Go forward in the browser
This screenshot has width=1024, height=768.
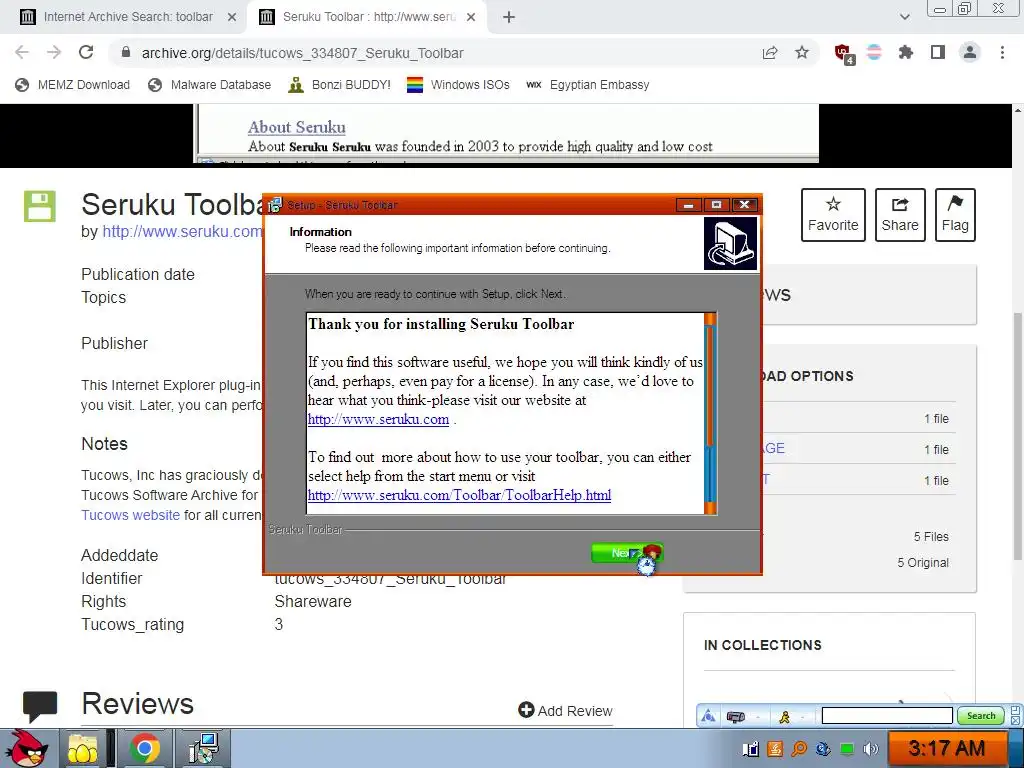coord(54,52)
